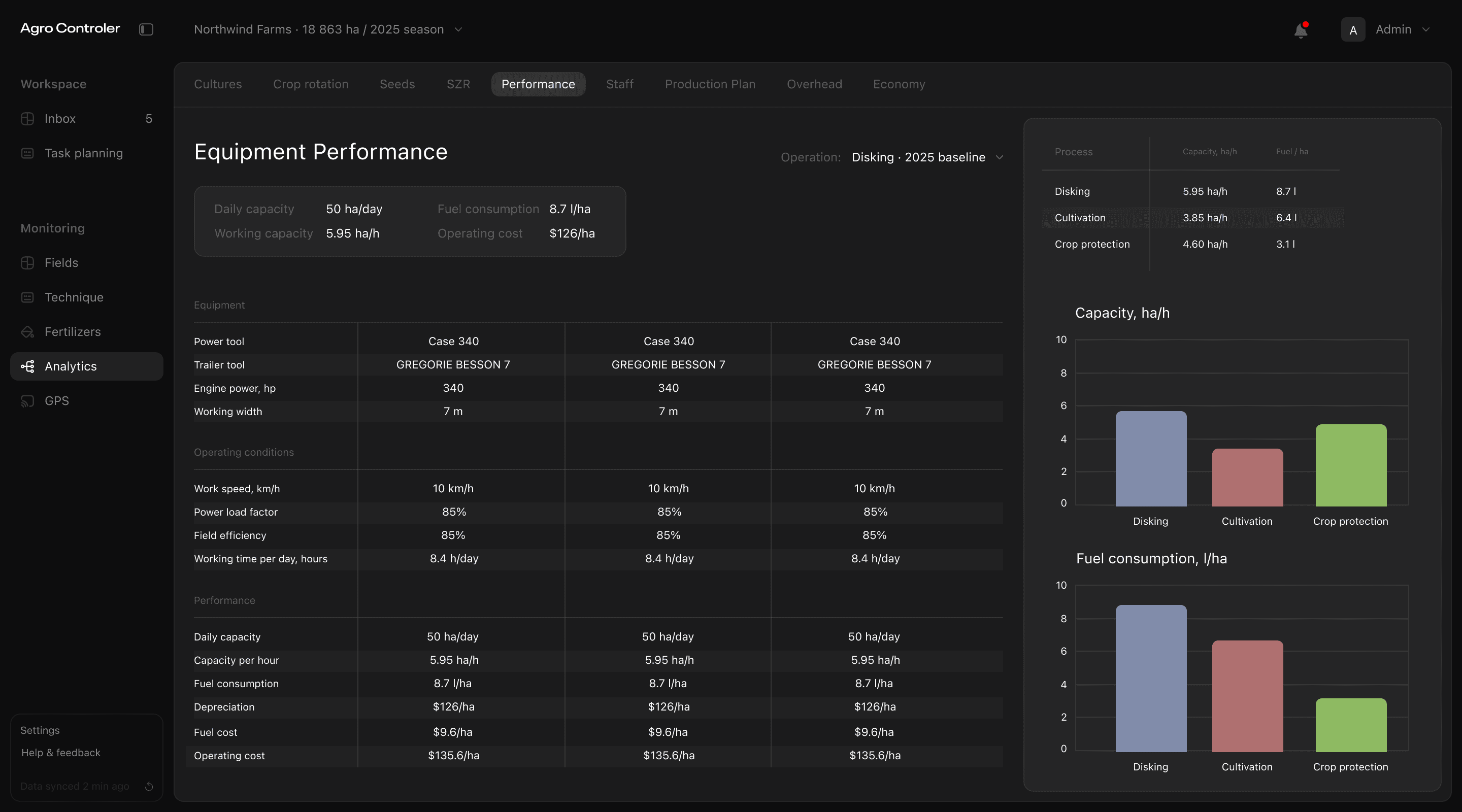Click the 4.60 ha/h capacity value
The width and height of the screenshot is (1462, 812).
[1205, 245]
